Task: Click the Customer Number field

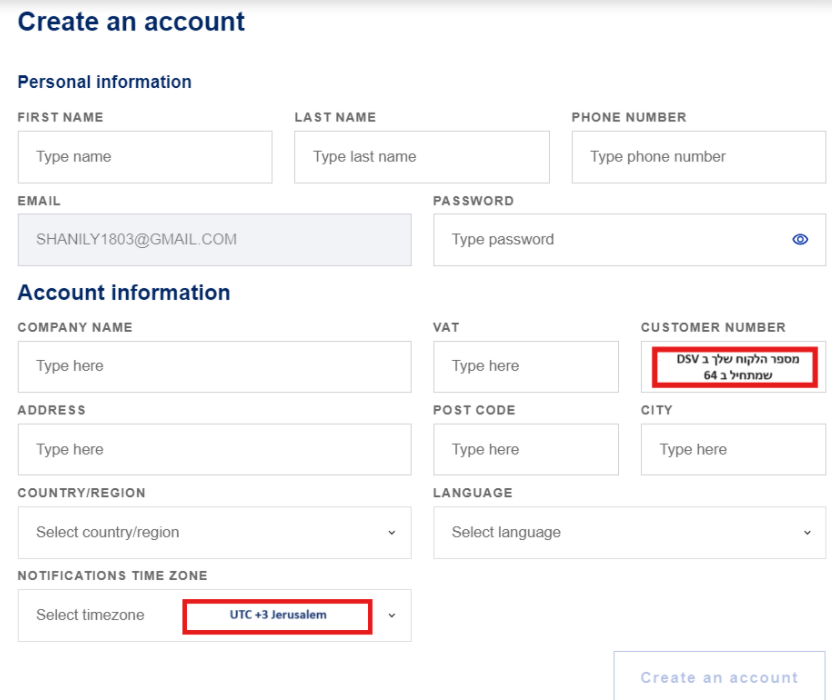Action: (x=733, y=367)
